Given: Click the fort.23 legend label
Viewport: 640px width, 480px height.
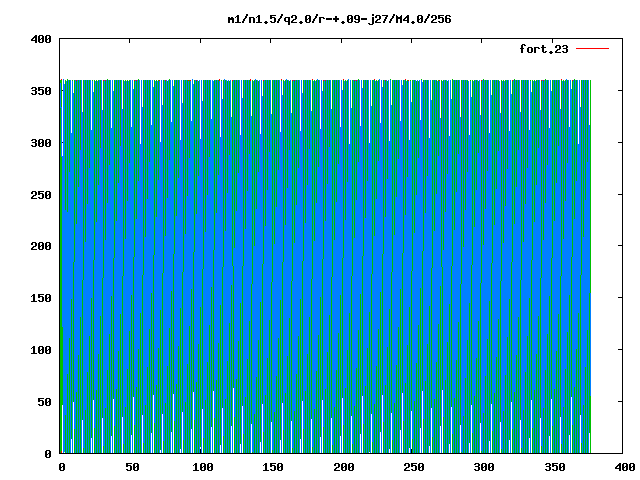Looking at the screenshot, I should coord(543,49).
